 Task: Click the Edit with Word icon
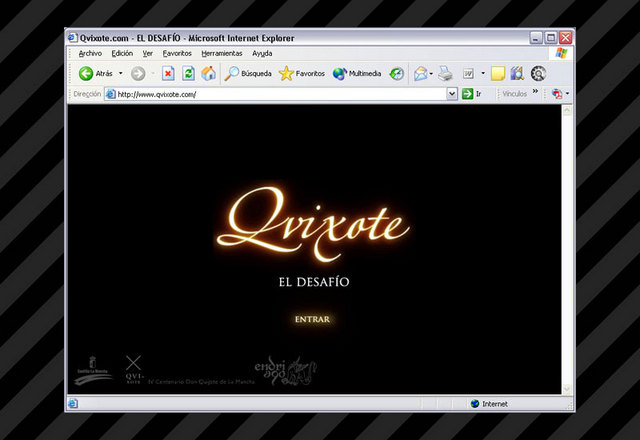point(468,74)
